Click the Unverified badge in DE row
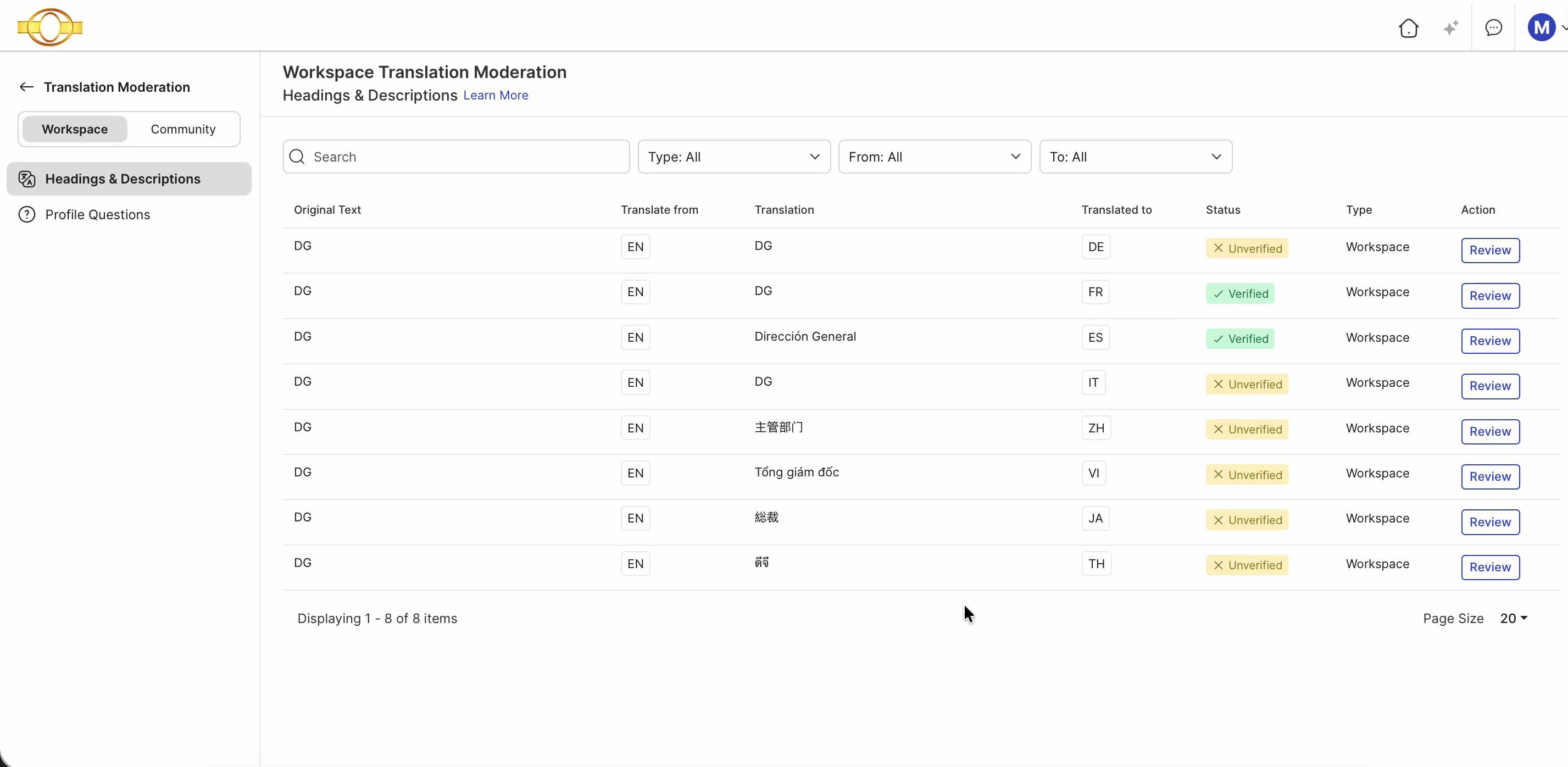1568x767 pixels. click(x=1247, y=248)
